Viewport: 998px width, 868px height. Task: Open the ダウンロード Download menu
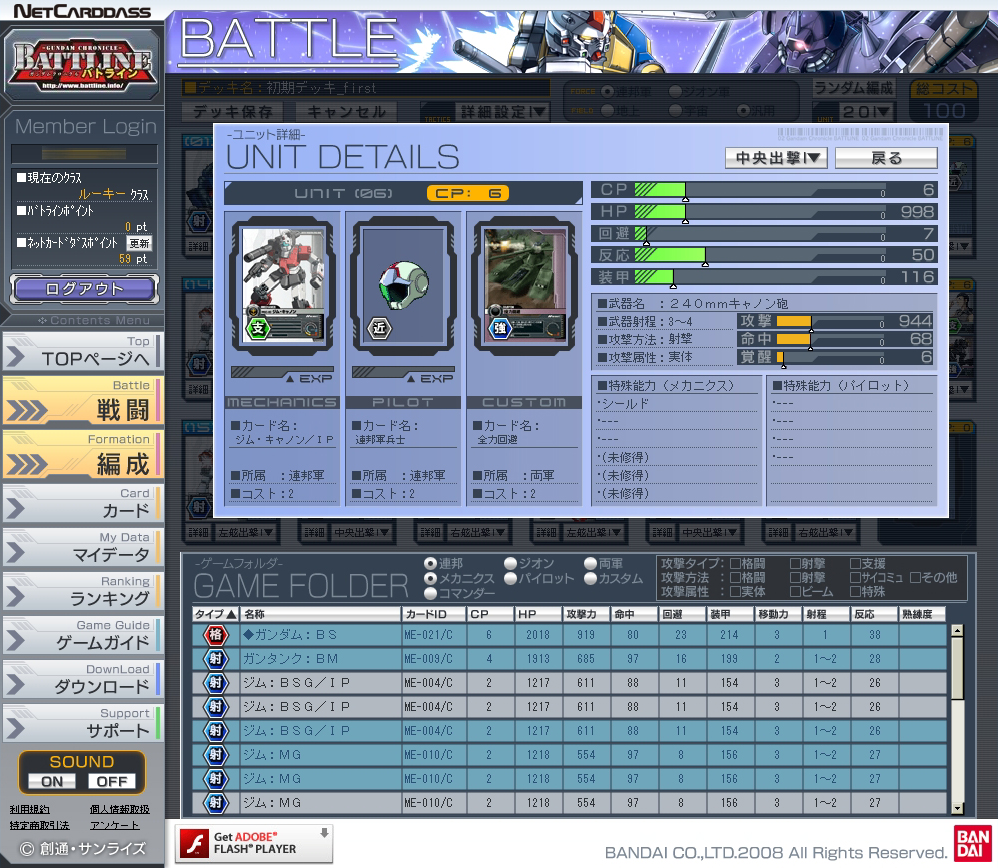coord(83,679)
